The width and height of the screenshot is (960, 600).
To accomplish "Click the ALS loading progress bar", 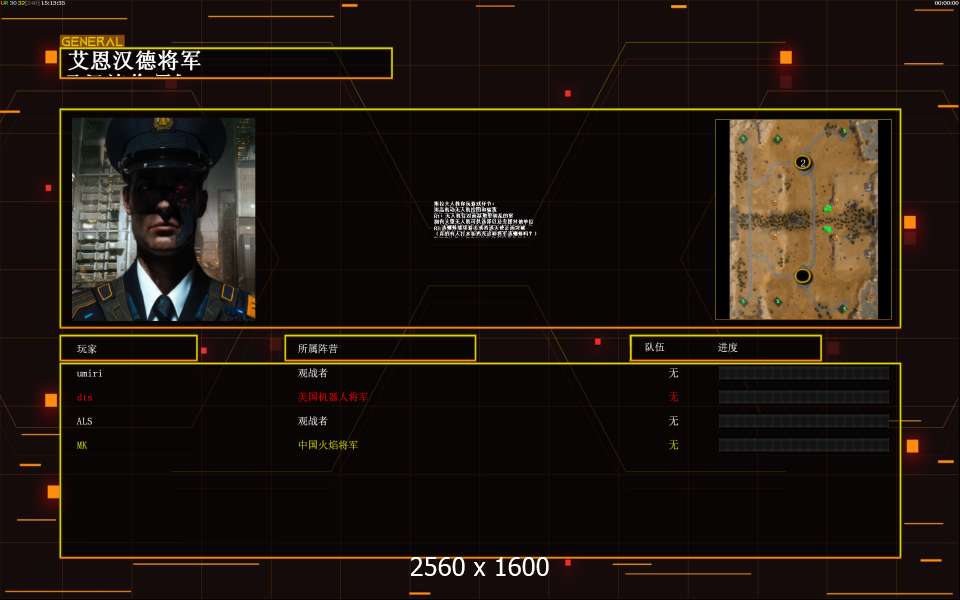I will 804,421.
